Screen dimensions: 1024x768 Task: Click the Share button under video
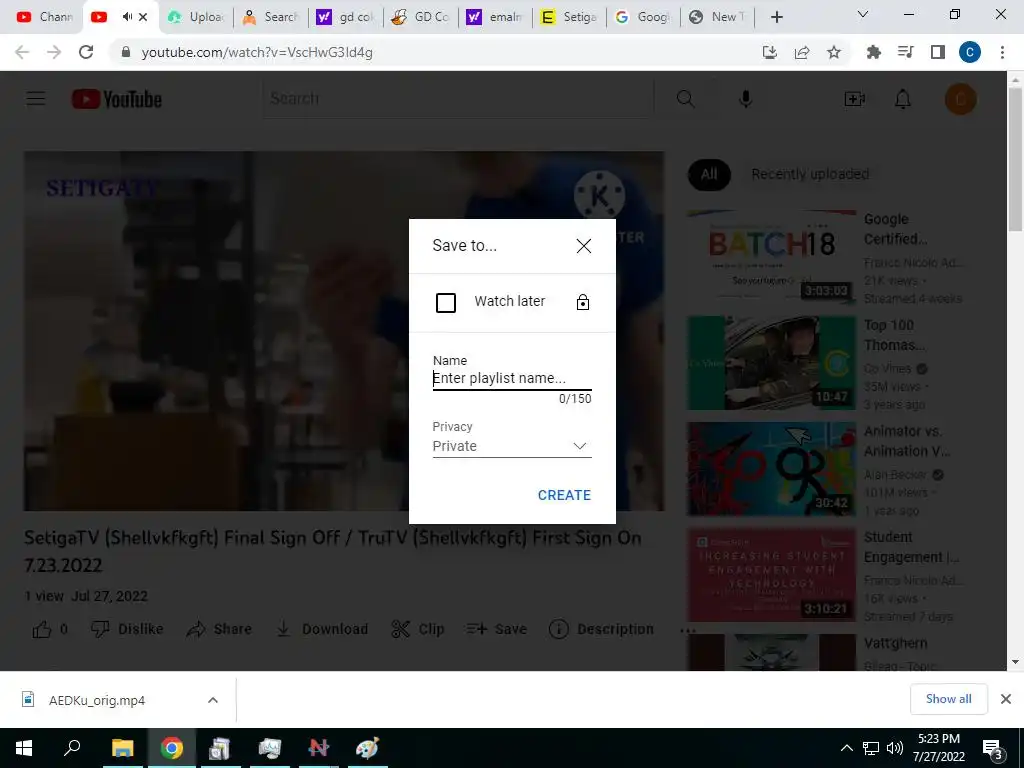click(219, 629)
